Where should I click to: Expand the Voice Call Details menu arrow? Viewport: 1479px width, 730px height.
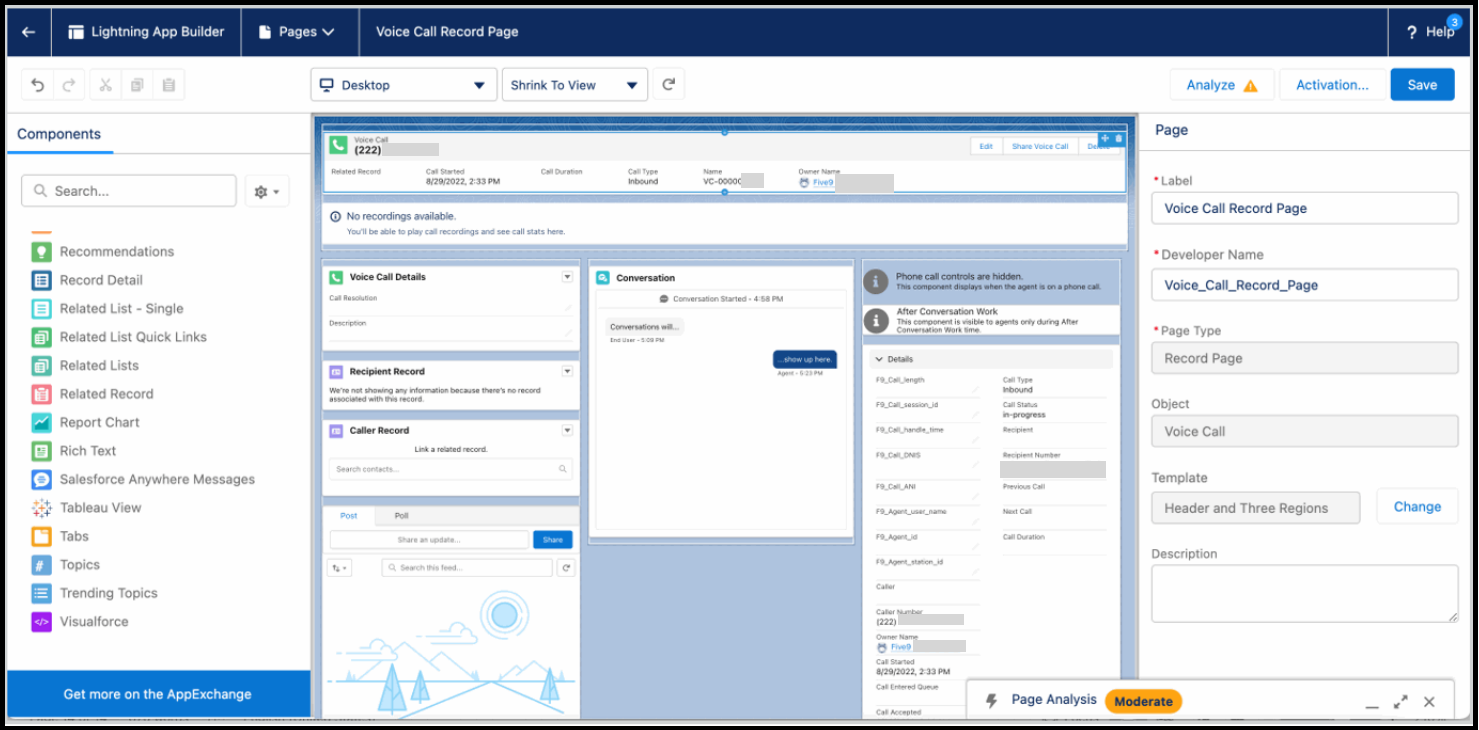(x=567, y=277)
